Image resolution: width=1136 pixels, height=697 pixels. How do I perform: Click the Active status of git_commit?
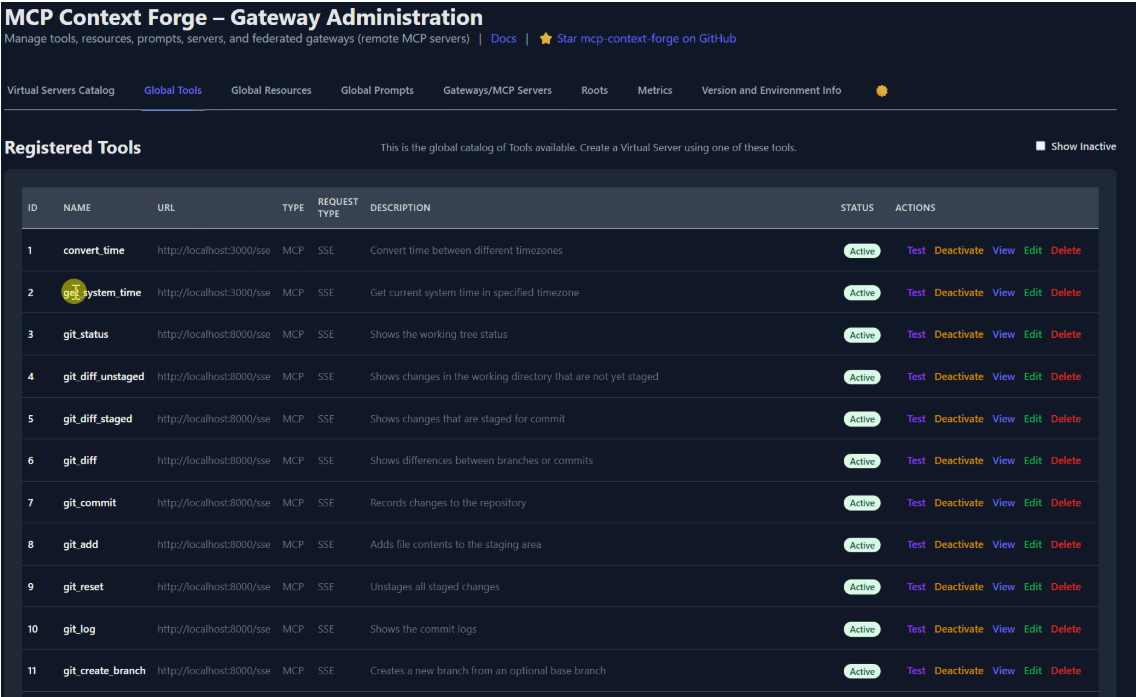(x=861, y=503)
